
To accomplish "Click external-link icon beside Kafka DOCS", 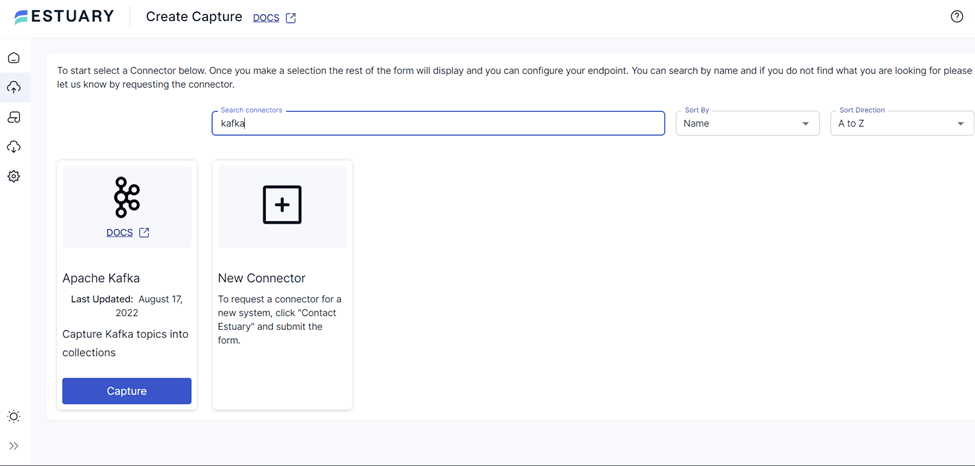I will (x=144, y=233).
